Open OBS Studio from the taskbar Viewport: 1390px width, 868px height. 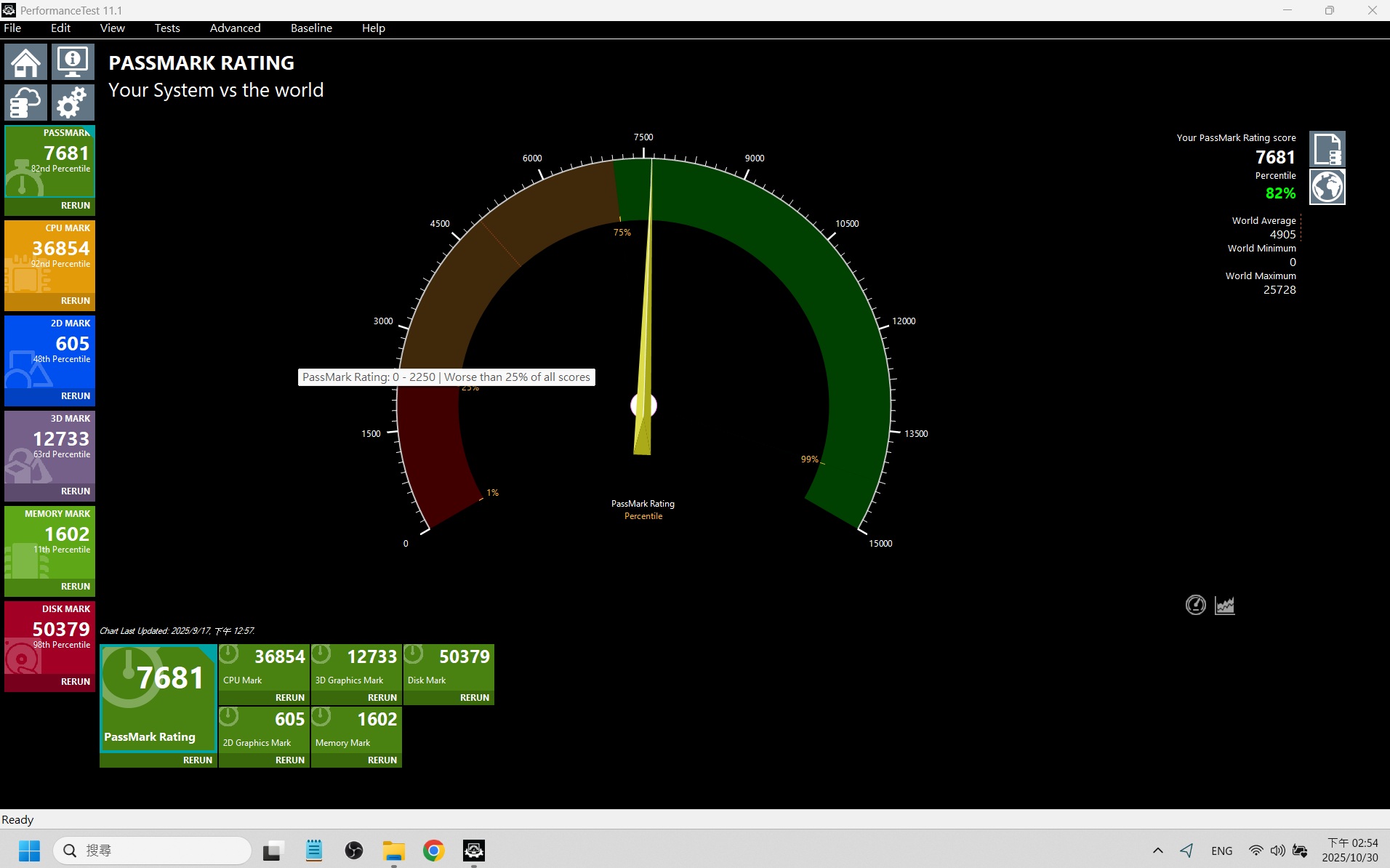click(354, 850)
